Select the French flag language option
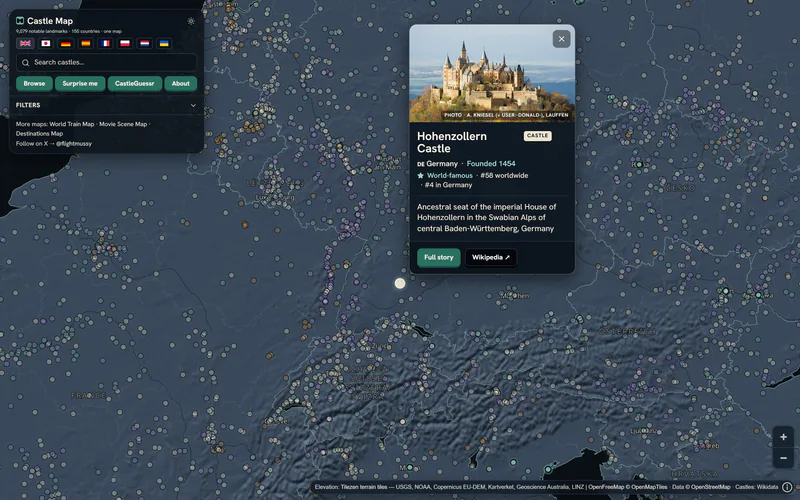Viewport: 800px width, 500px height. pos(105,43)
